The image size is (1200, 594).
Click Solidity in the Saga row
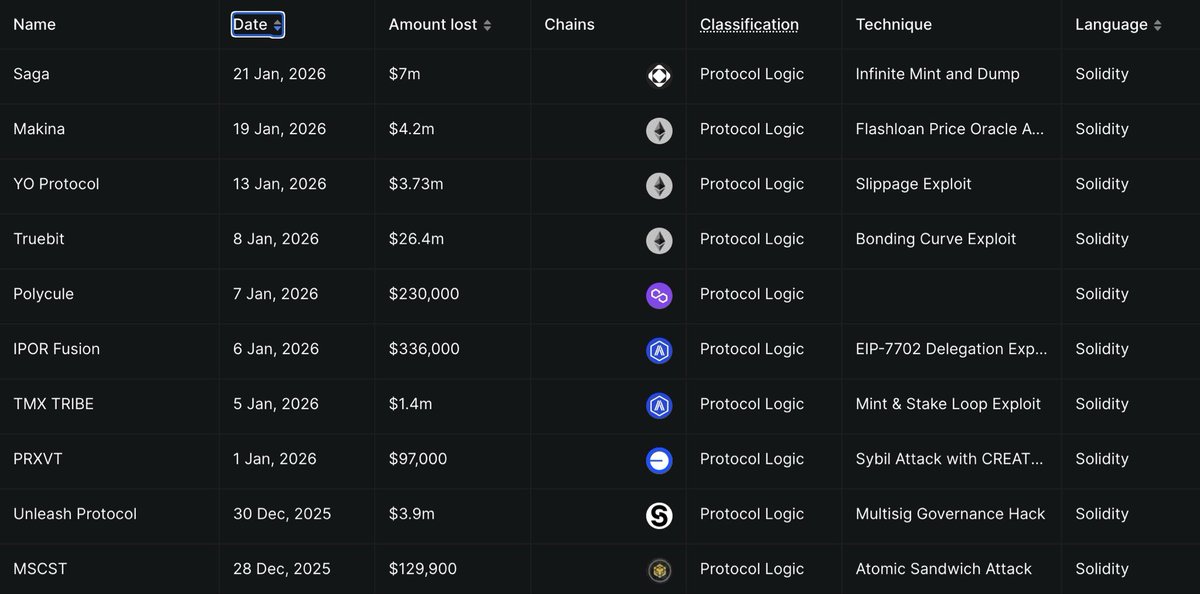pos(1102,74)
